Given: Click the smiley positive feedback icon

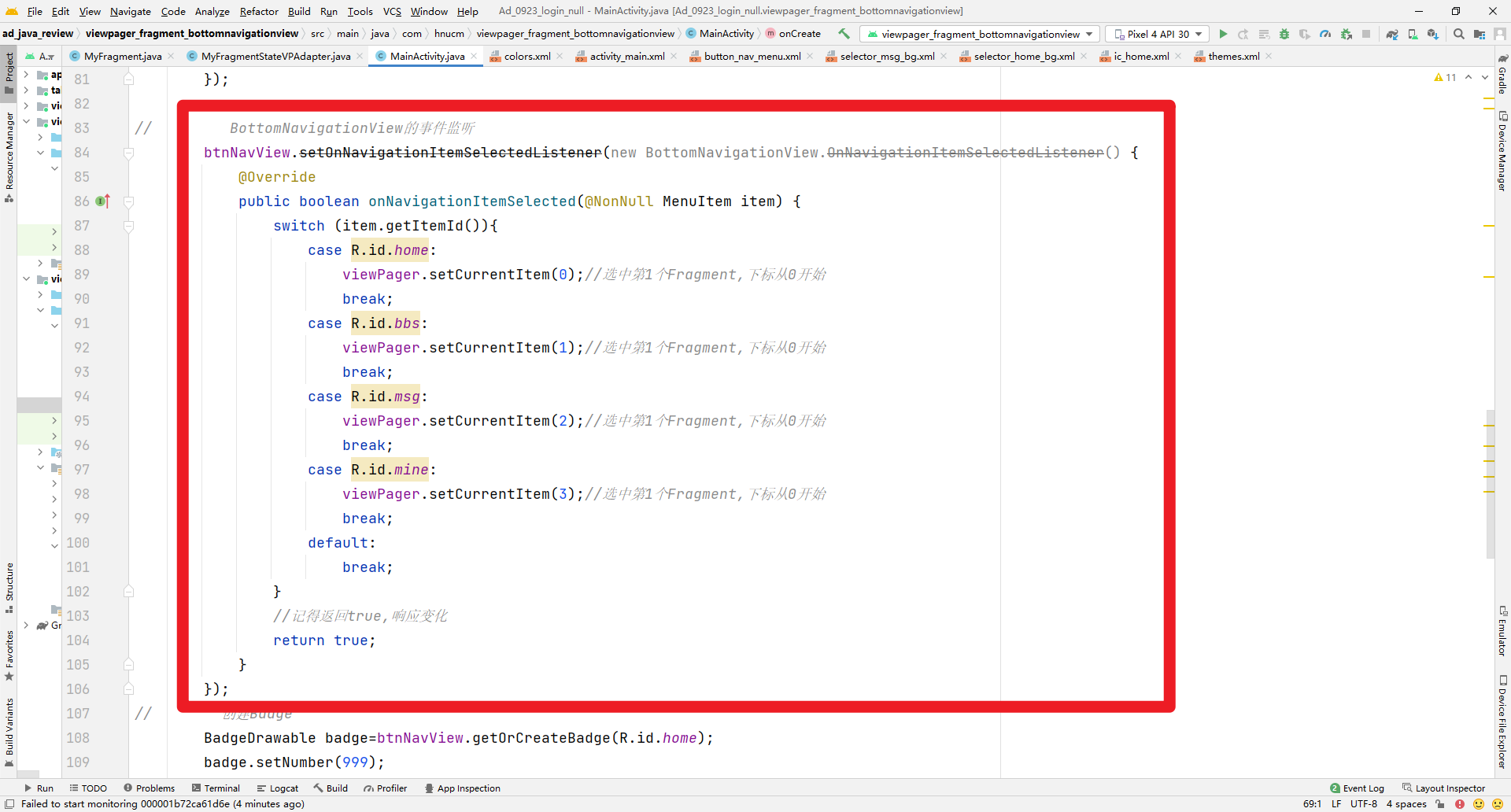Looking at the screenshot, I should (x=1479, y=804).
